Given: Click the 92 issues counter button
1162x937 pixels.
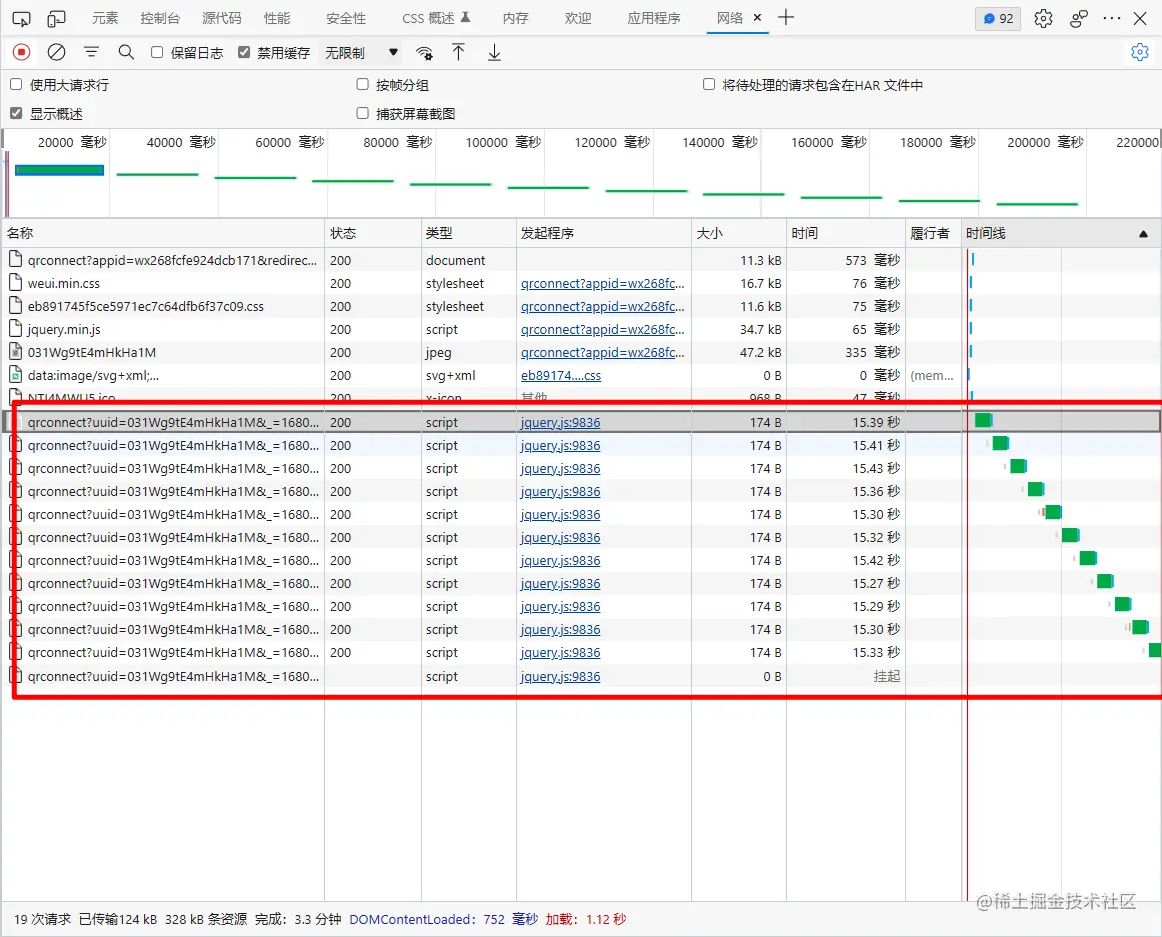Looking at the screenshot, I should [998, 18].
